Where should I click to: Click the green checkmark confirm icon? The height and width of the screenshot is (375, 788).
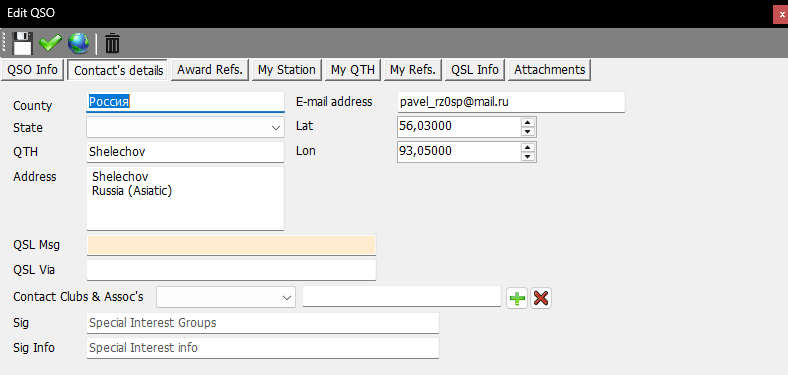[50, 43]
